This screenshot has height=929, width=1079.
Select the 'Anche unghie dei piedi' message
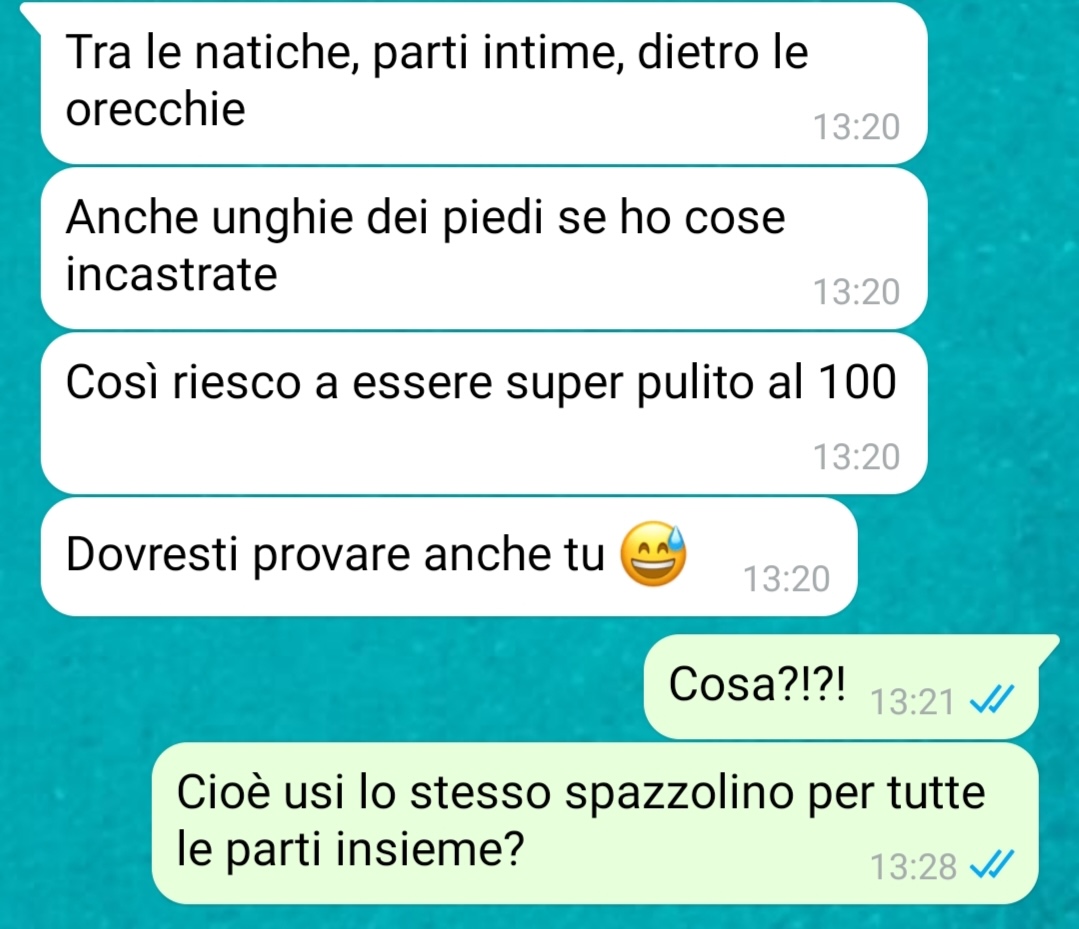(x=484, y=248)
